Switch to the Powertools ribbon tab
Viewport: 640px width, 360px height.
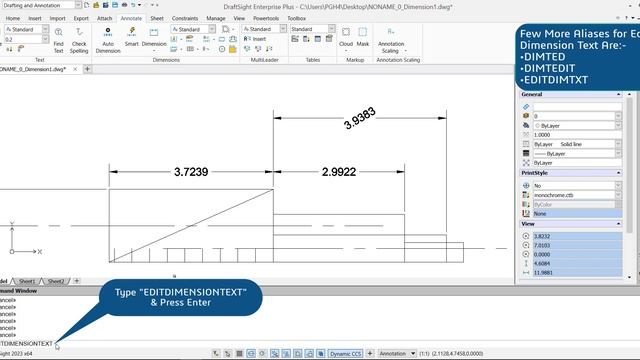point(266,18)
